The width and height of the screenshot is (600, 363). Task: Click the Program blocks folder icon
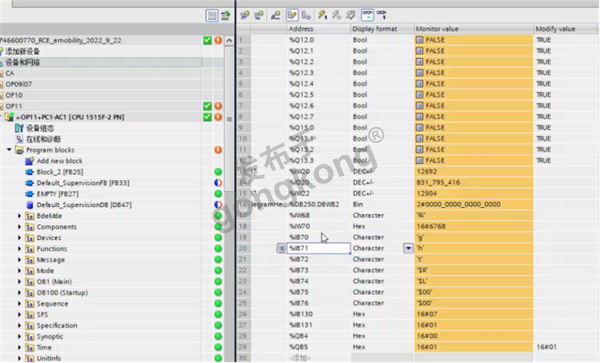pos(19,150)
